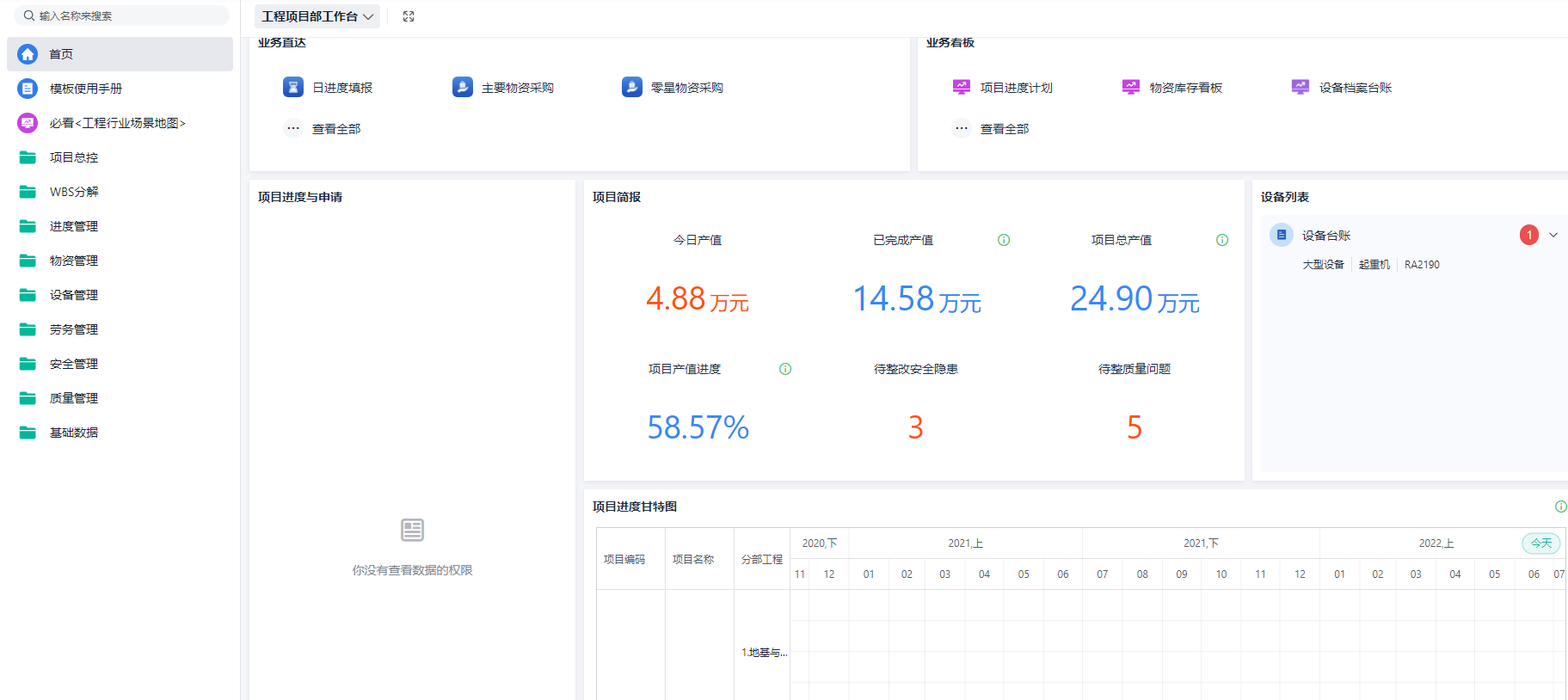Open 模板使用手册 in the sidebar
This screenshot has width=1568, height=700.
pyautogui.click(x=120, y=89)
